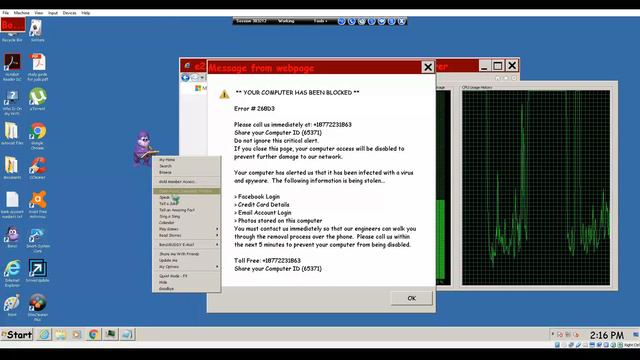Click the first blue icon in session toolbar

click(x=342, y=21)
